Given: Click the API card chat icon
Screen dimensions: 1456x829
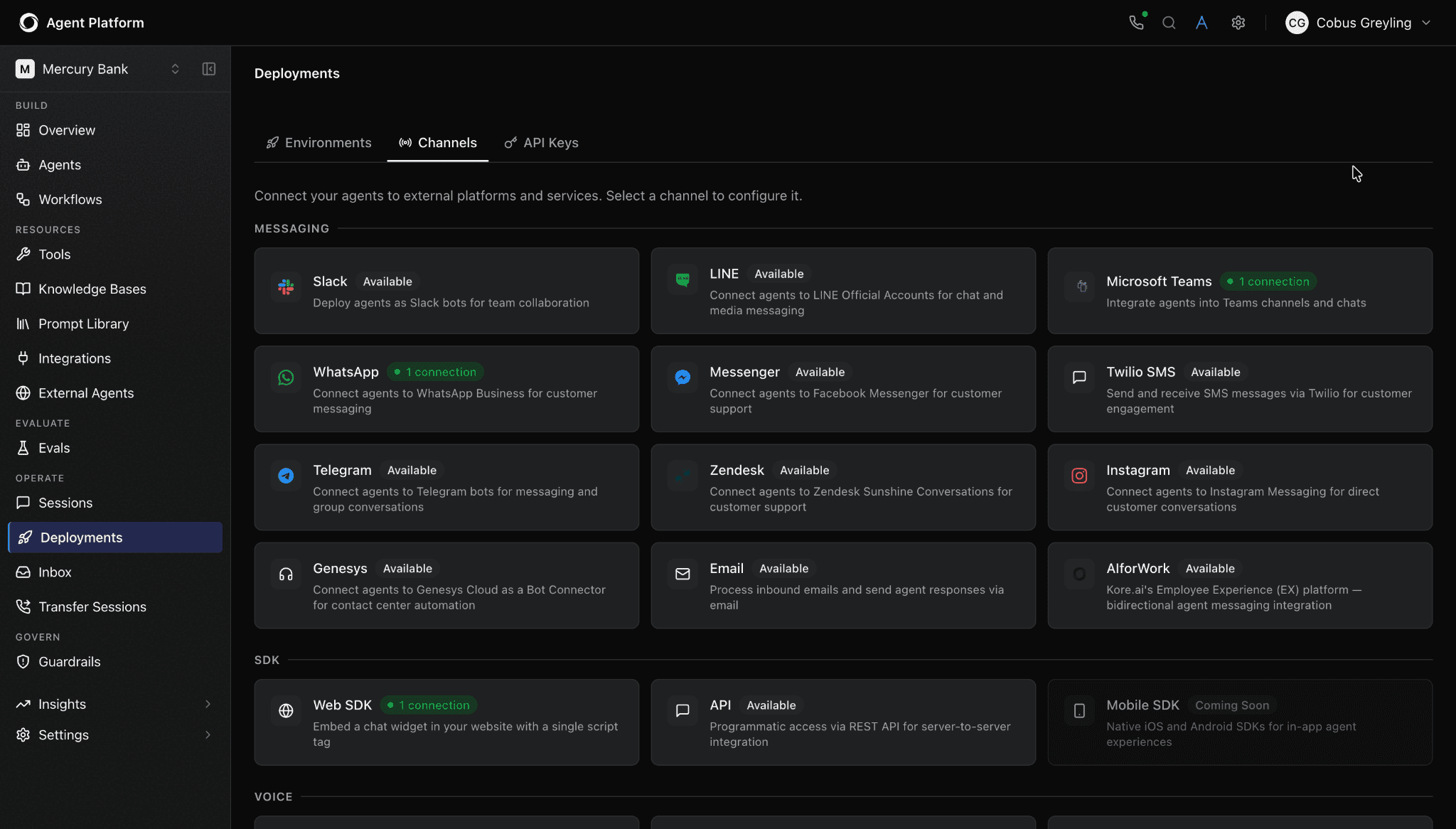Looking at the screenshot, I should (682, 711).
